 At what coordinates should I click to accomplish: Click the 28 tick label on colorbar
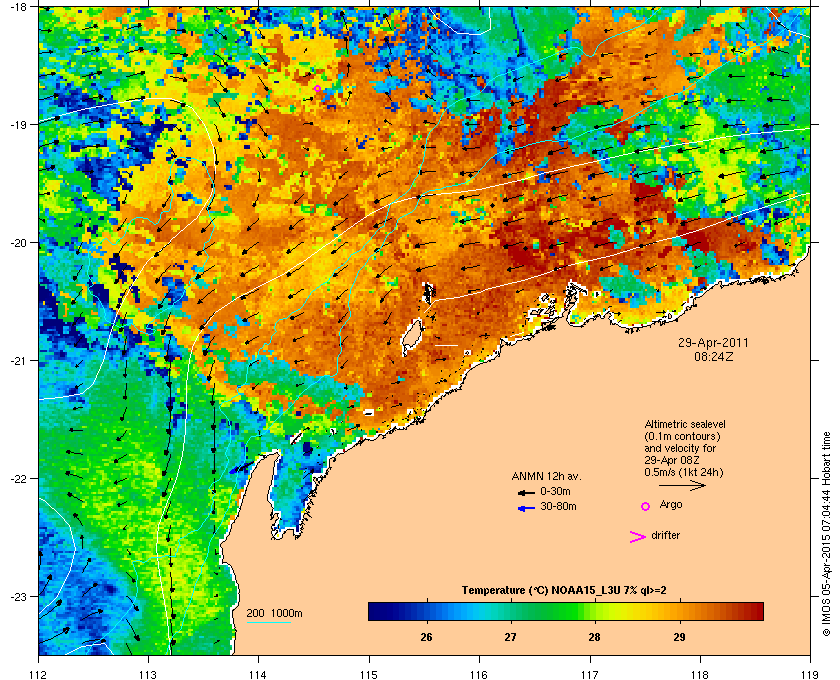click(594, 638)
